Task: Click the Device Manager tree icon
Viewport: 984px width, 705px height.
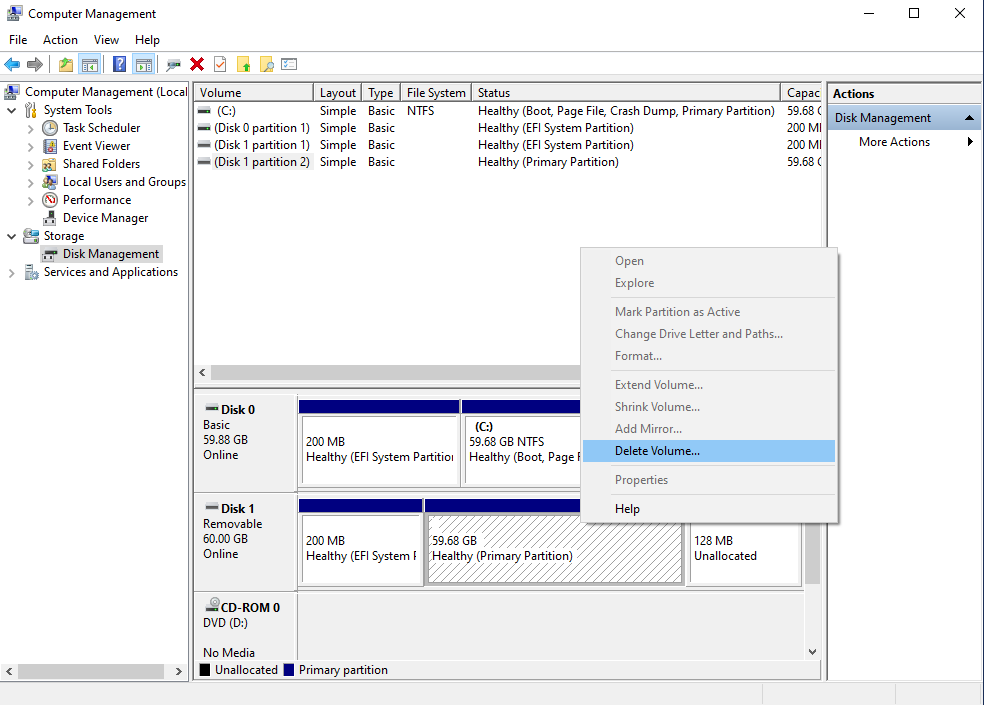Action: (x=50, y=218)
